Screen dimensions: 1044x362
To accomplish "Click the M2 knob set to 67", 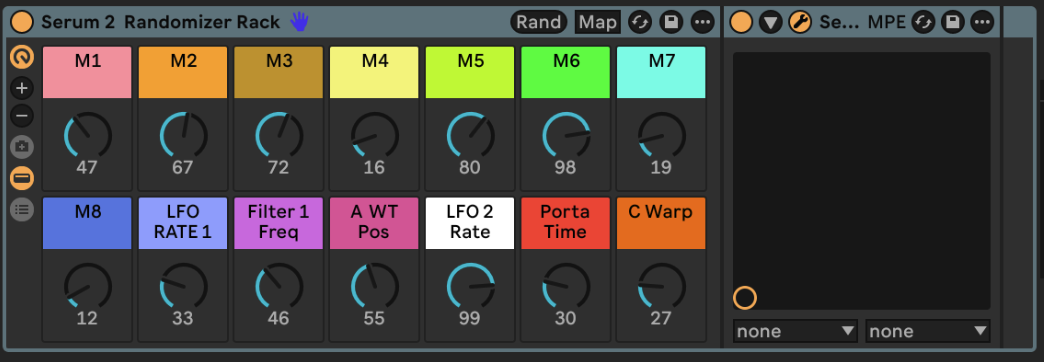I will coord(183,135).
